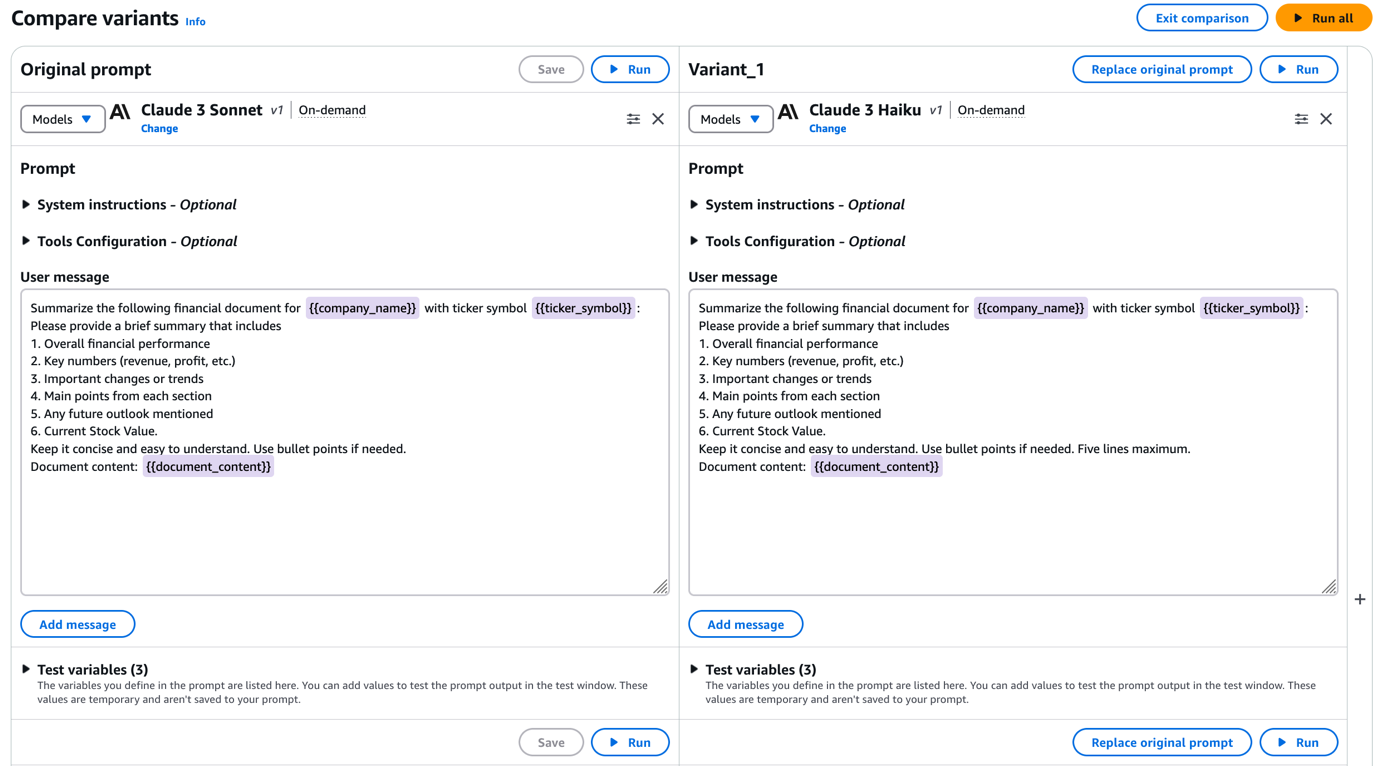Image resolution: width=1380 pixels, height=766 pixels.
Task: Open inference settings icon for Claude 3 Haiku
Action: coord(1301,119)
